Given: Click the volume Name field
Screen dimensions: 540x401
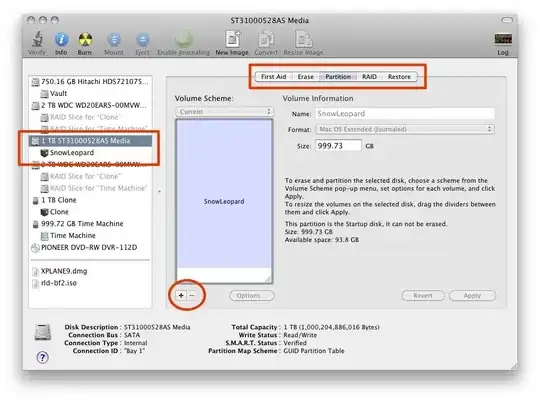Looking at the screenshot, I should (405, 113).
